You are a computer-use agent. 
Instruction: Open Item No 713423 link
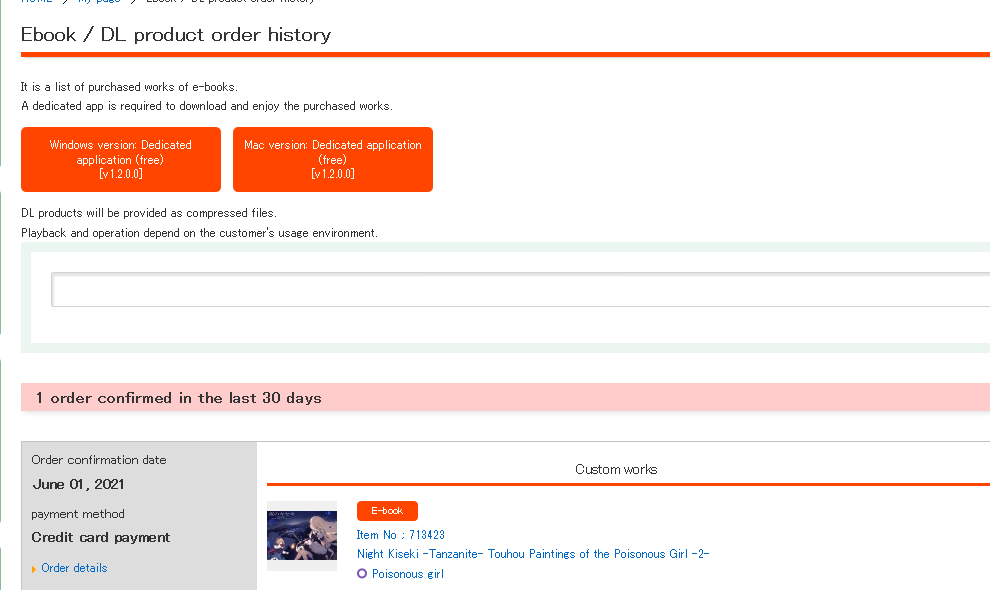coord(401,535)
